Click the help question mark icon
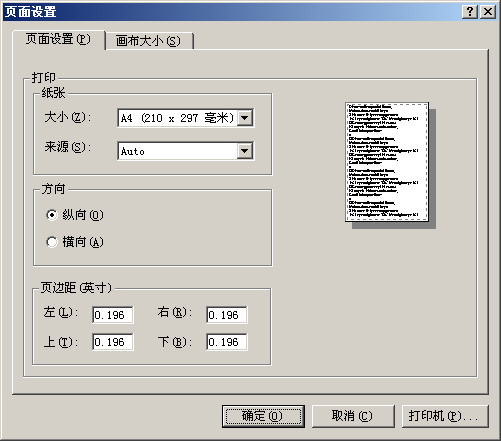 click(470, 12)
